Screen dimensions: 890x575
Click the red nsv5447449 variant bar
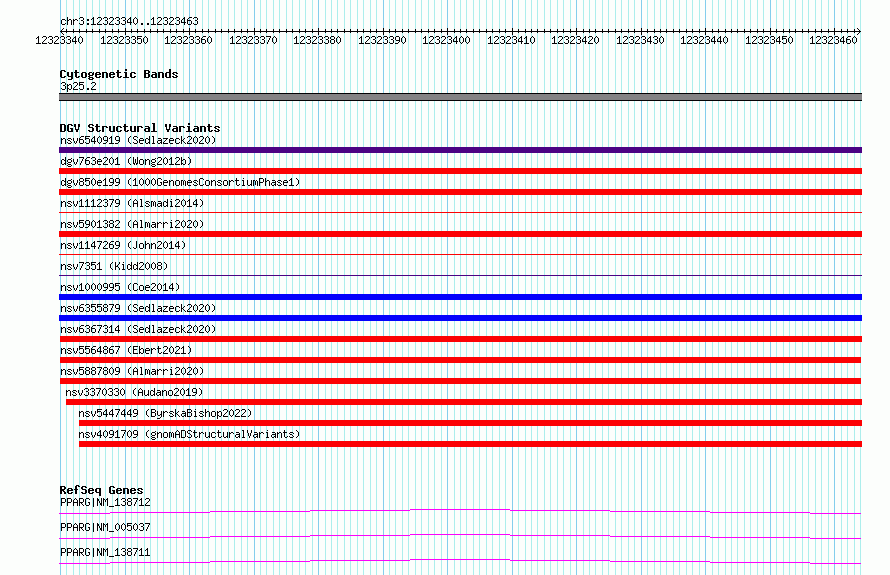[x=471, y=423]
